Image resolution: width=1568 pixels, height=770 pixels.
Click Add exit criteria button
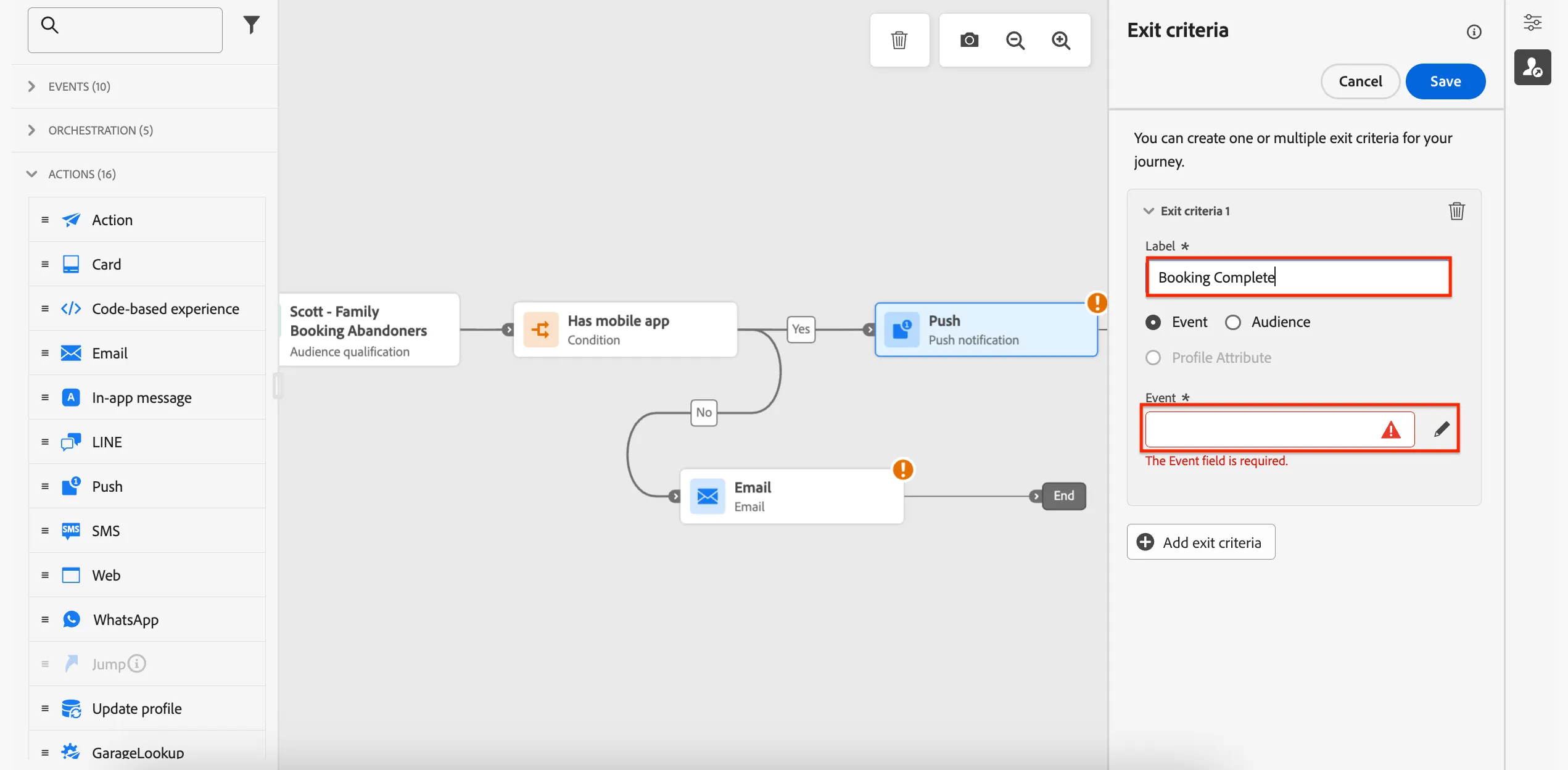[x=1200, y=542]
